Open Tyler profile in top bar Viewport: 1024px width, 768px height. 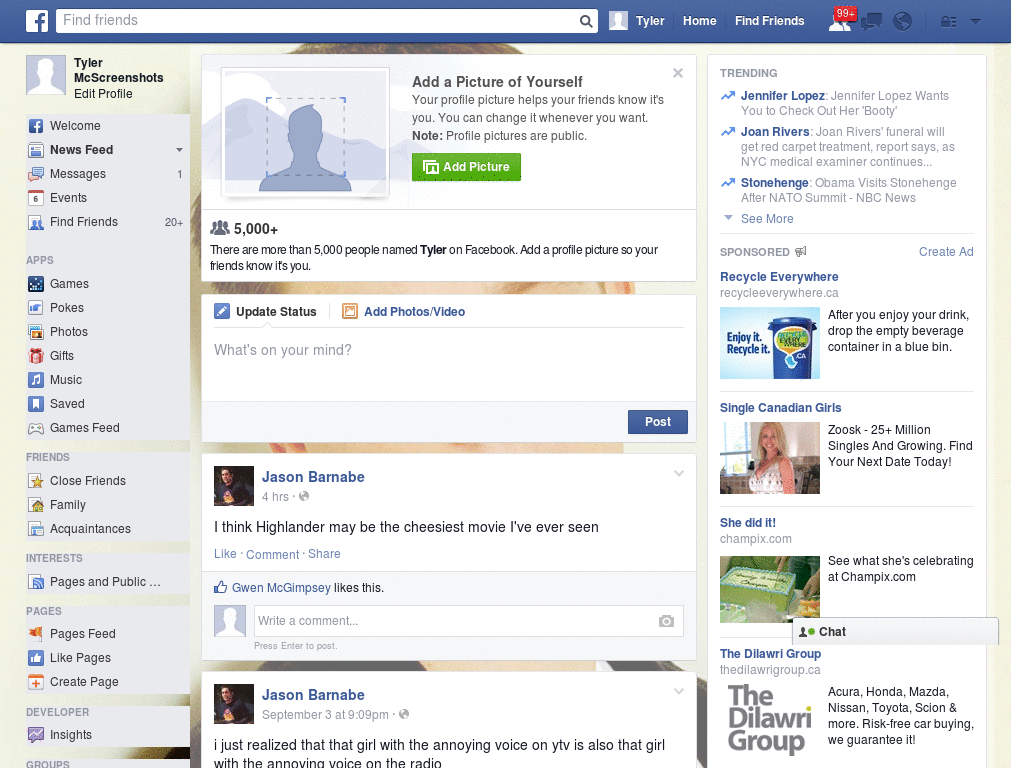pyautogui.click(x=637, y=21)
